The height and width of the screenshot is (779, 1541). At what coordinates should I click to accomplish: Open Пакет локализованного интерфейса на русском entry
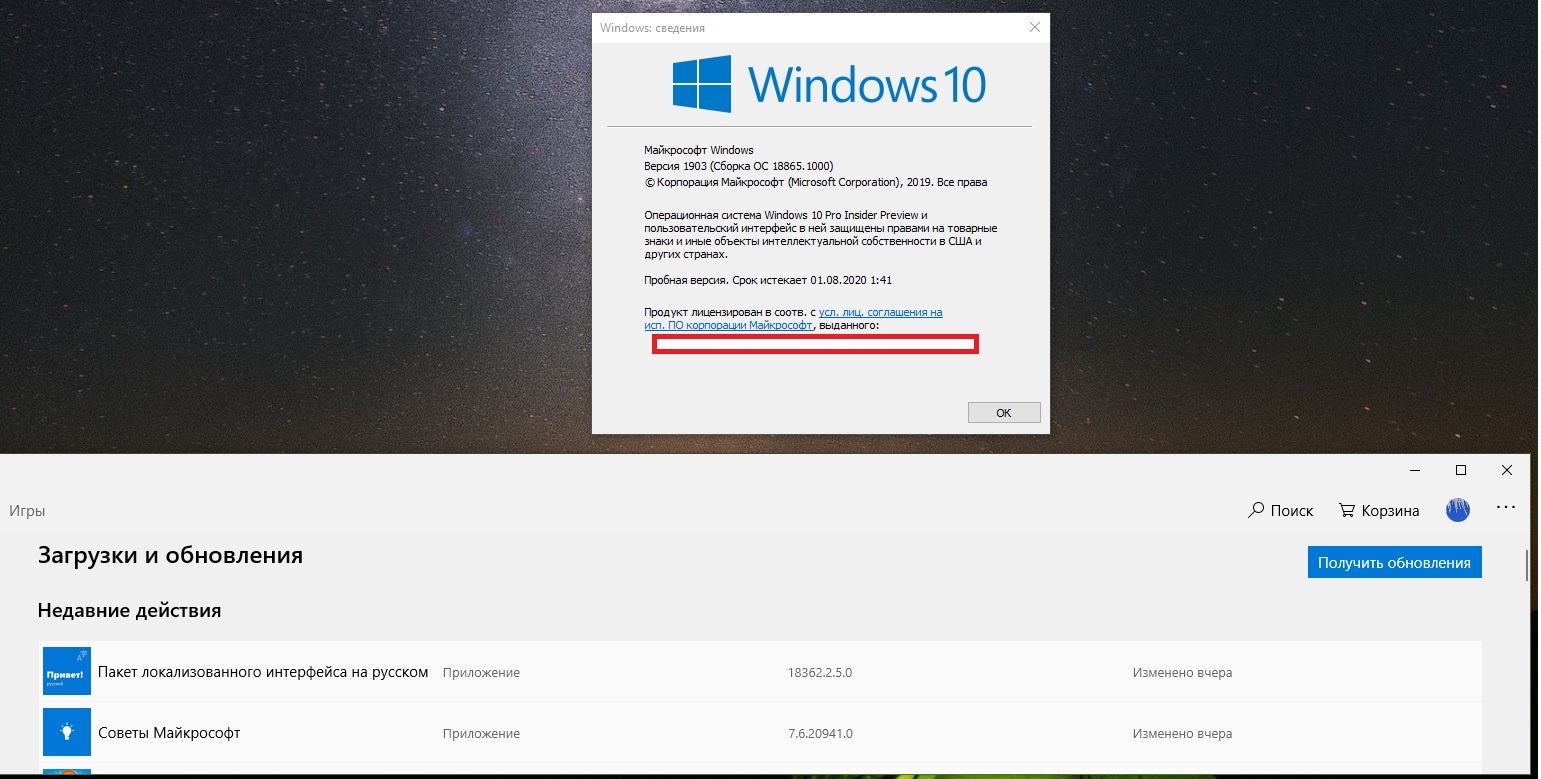click(760, 671)
